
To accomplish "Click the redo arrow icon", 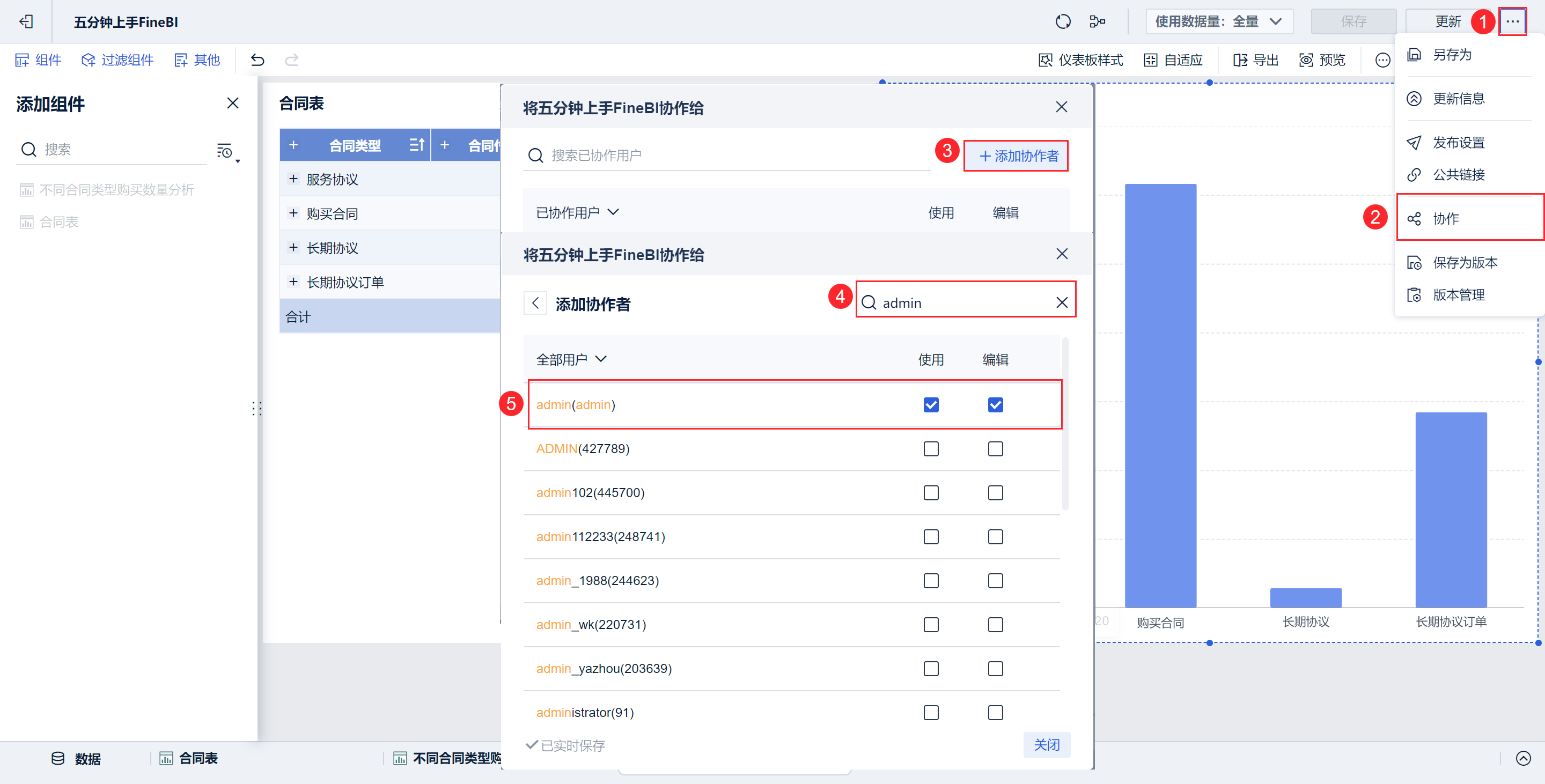I will click(291, 60).
